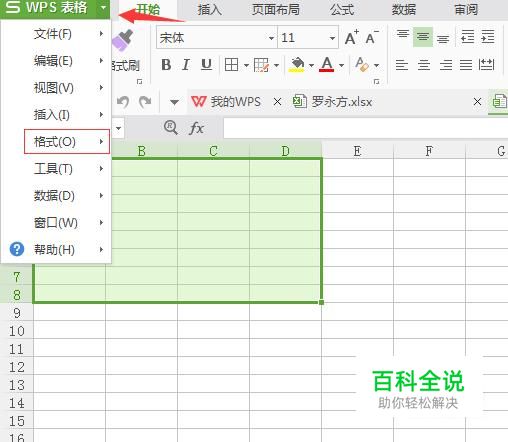
Task: Switch to 罗永方.xlsx document tab
Action: click(x=332, y=102)
